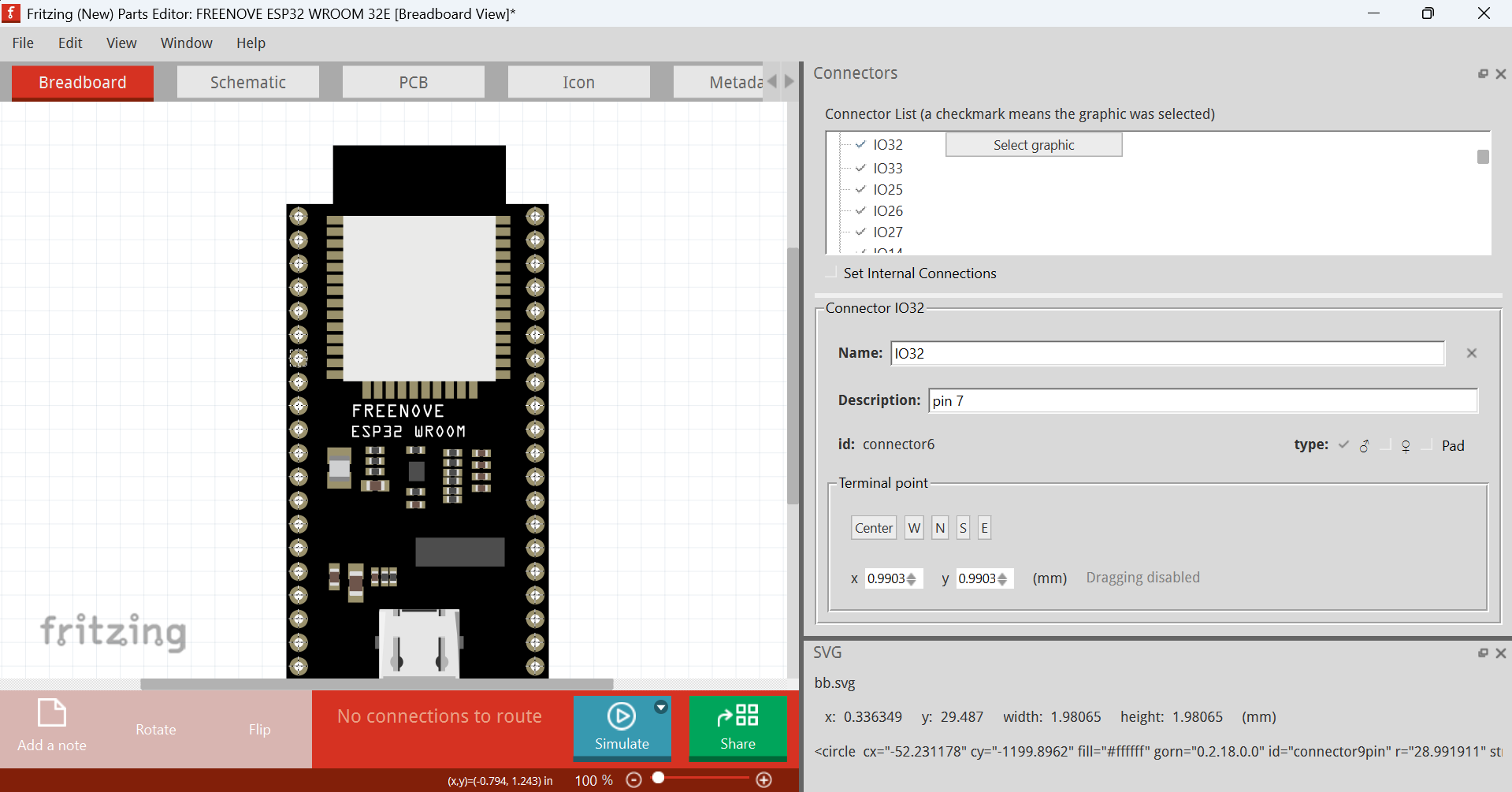Image resolution: width=1512 pixels, height=792 pixels.
Task: Zoom in with the plus icon
Action: pyautogui.click(x=763, y=779)
